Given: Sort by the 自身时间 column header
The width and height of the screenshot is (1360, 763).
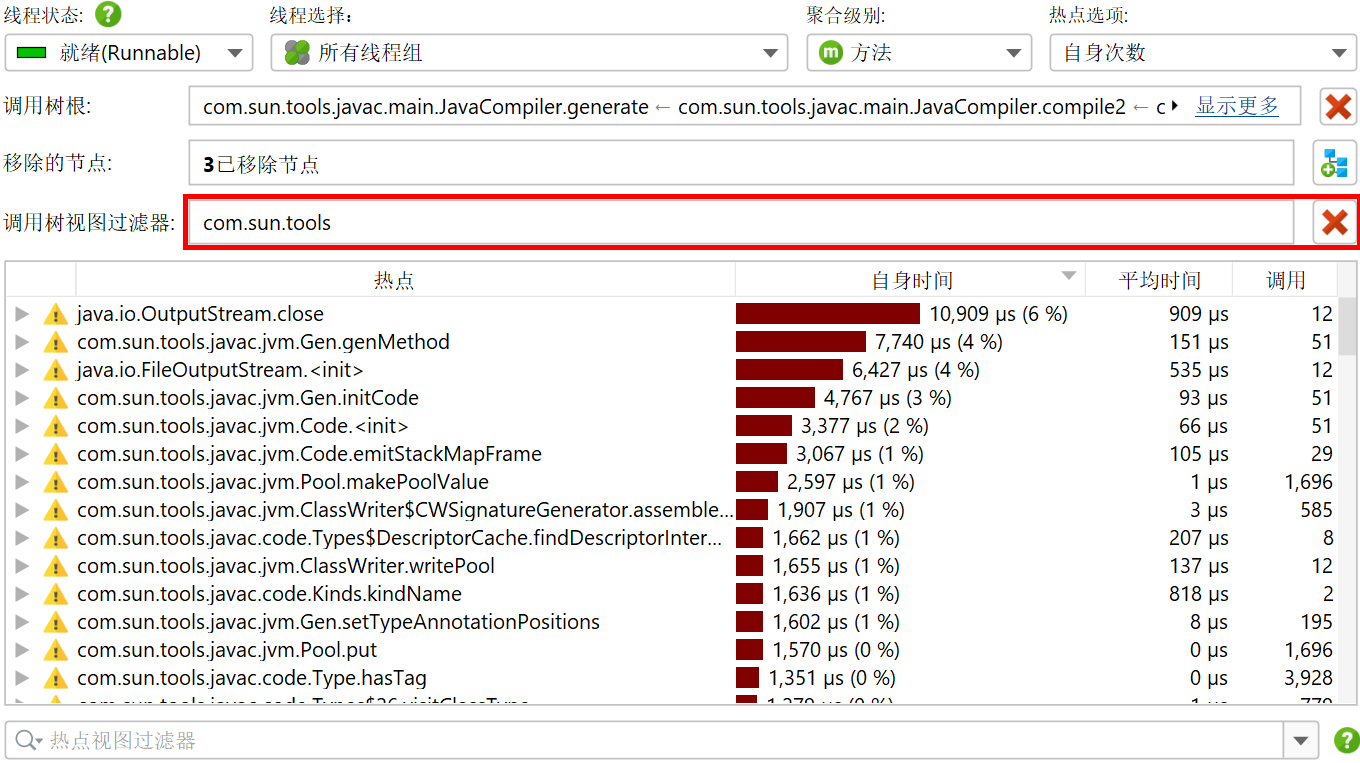Looking at the screenshot, I should pos(910,281).
